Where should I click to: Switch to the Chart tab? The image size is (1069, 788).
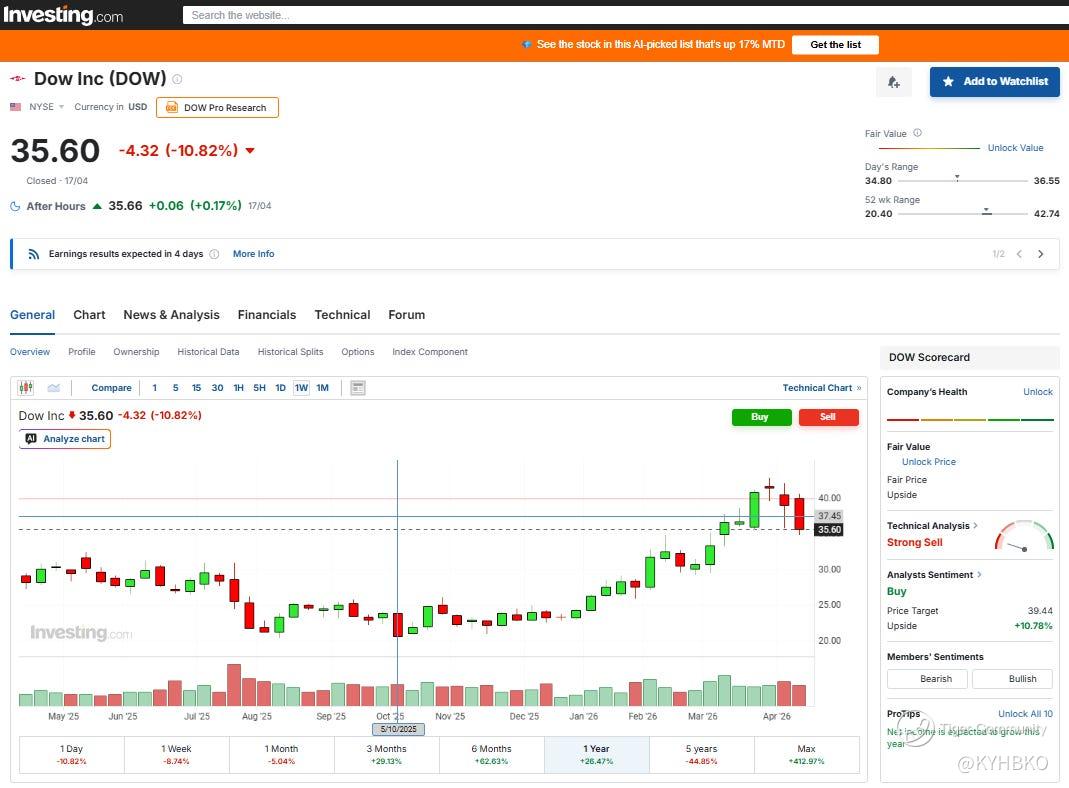89,315
